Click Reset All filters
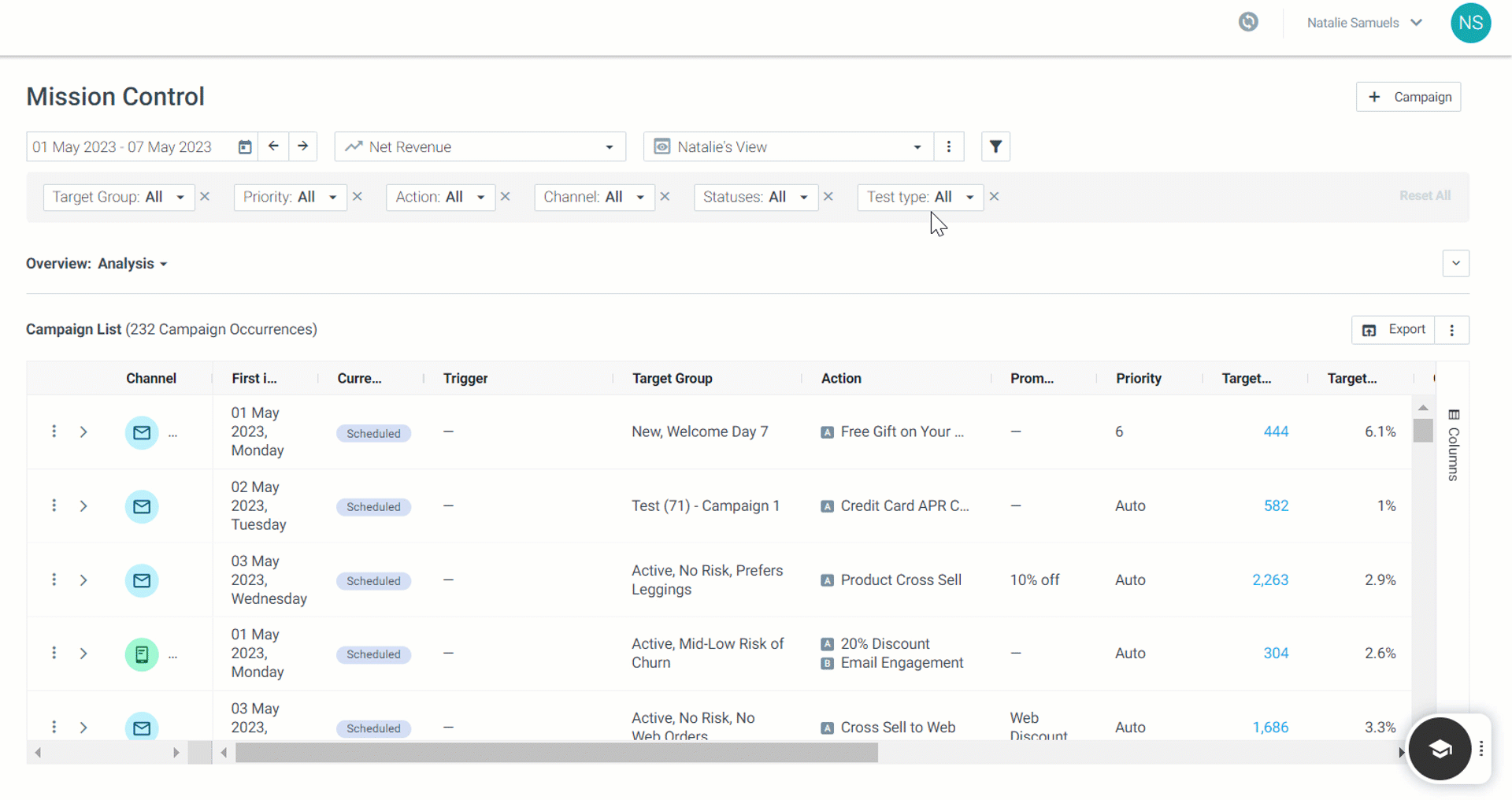The image size is (1512, 800). [1425, 196]
